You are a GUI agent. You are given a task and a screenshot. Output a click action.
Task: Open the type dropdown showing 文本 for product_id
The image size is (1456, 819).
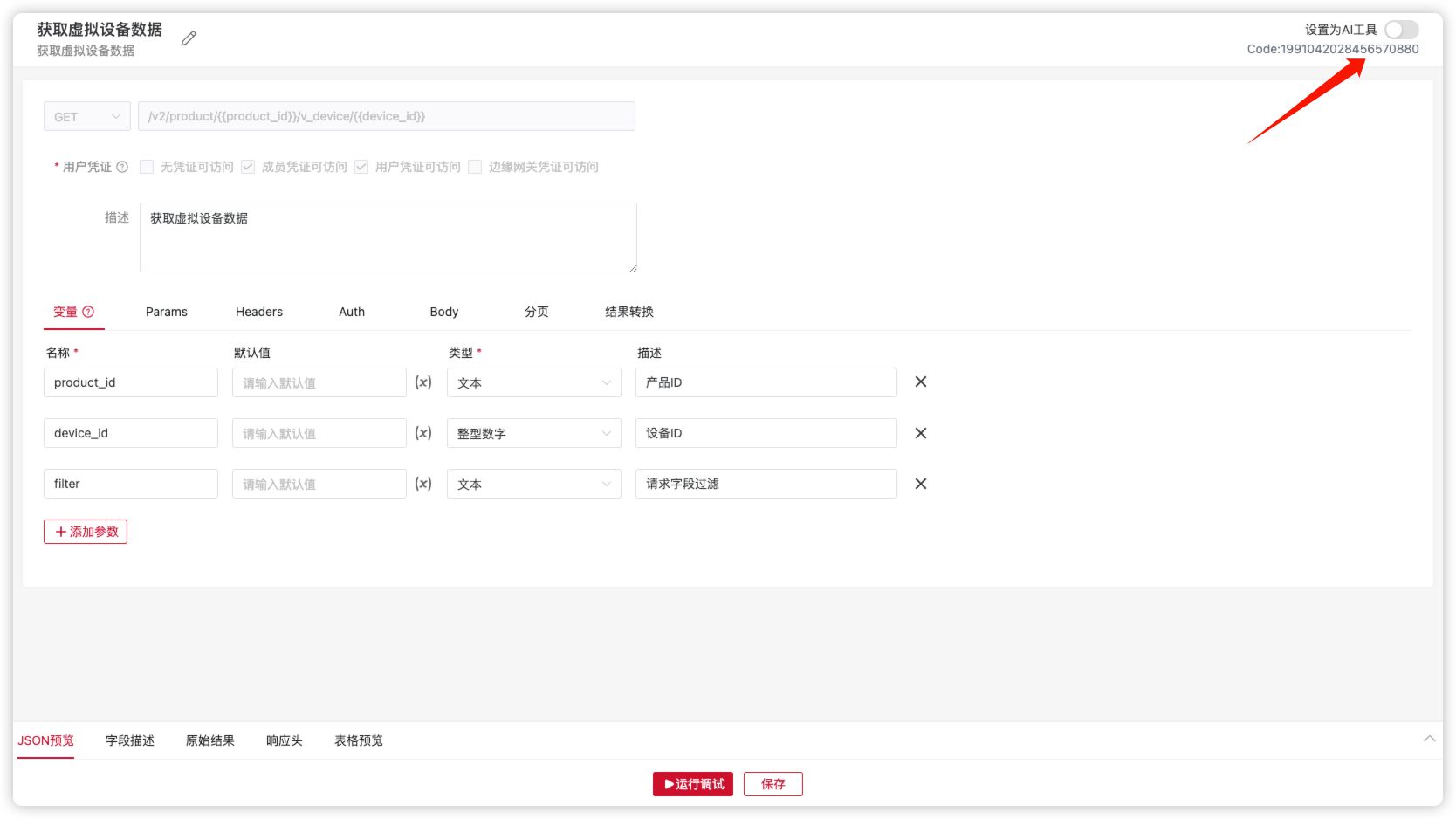click(533, 382)
